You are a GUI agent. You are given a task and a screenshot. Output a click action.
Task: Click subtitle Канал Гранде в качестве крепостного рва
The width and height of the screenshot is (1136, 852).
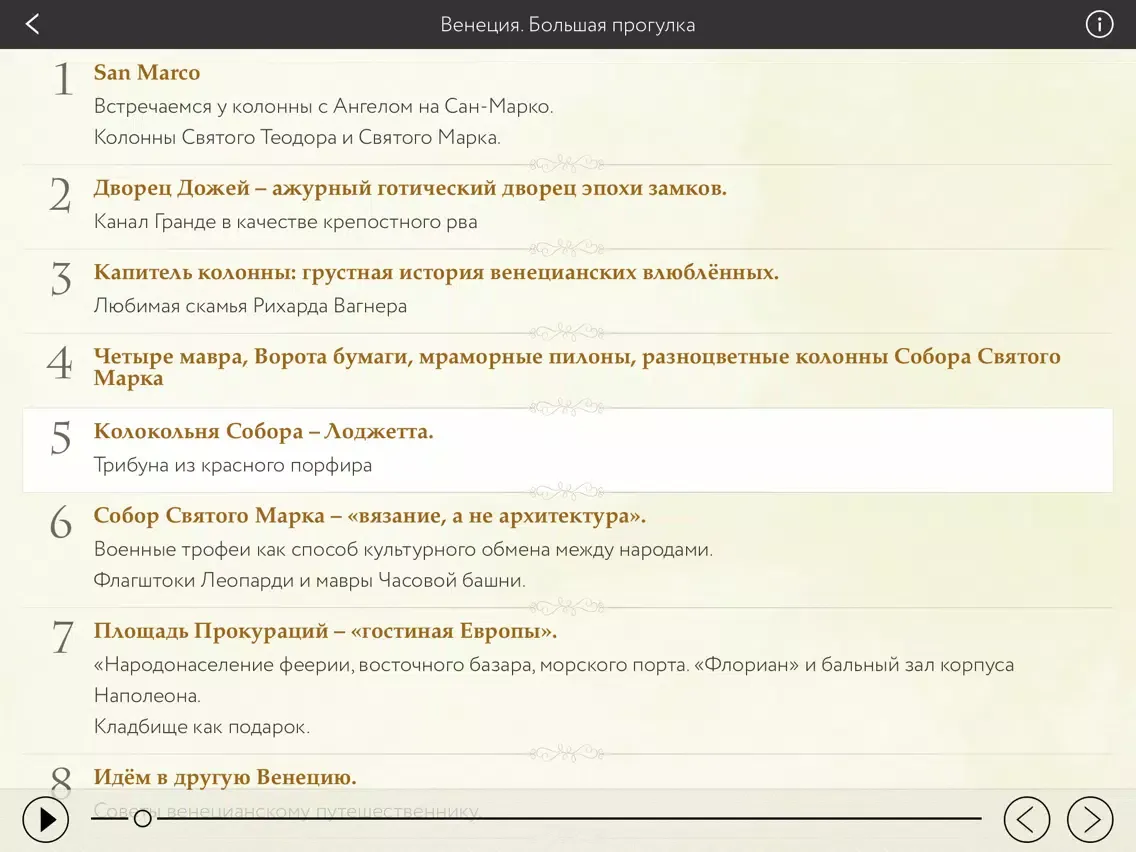click(x=285, y=222)
